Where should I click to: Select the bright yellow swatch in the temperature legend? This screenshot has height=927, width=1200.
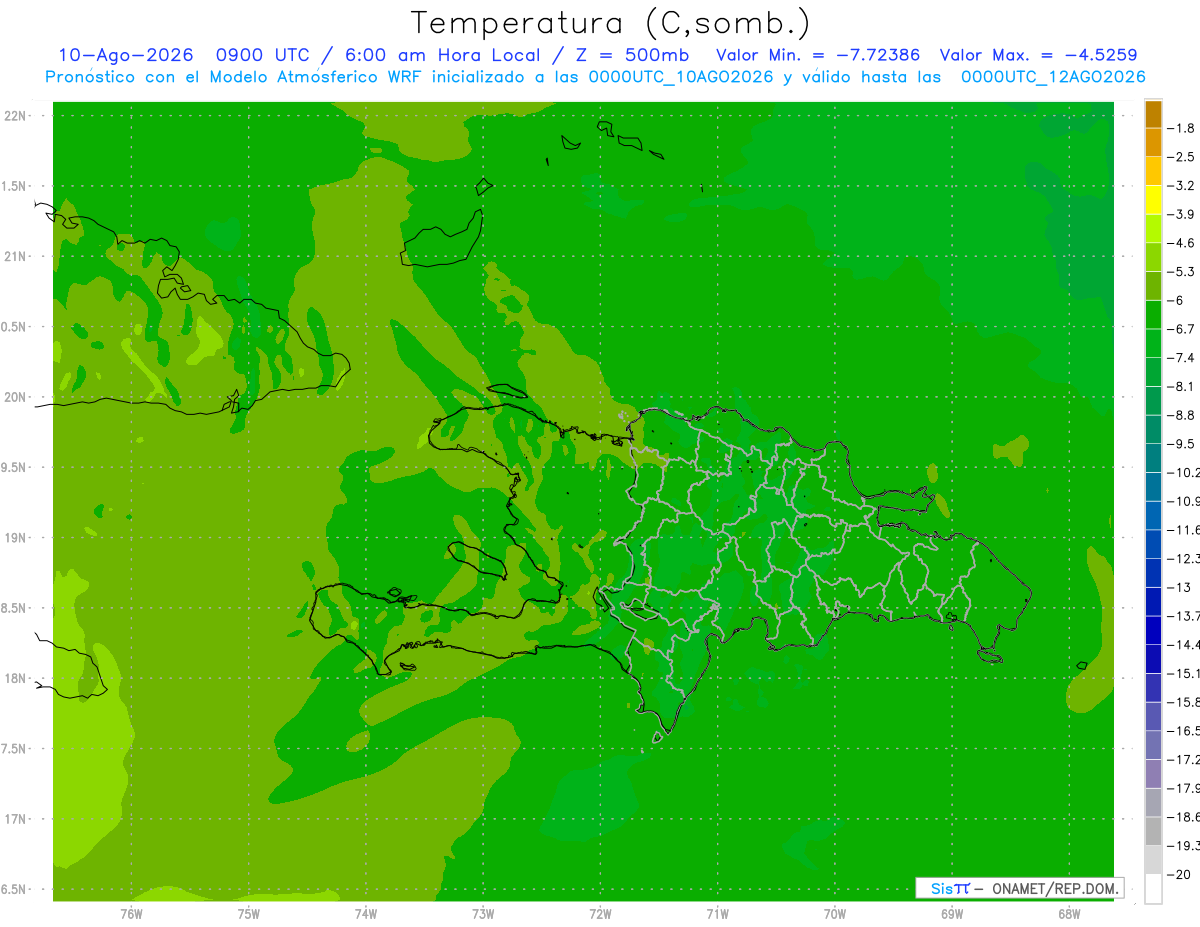click(1153, 200)
